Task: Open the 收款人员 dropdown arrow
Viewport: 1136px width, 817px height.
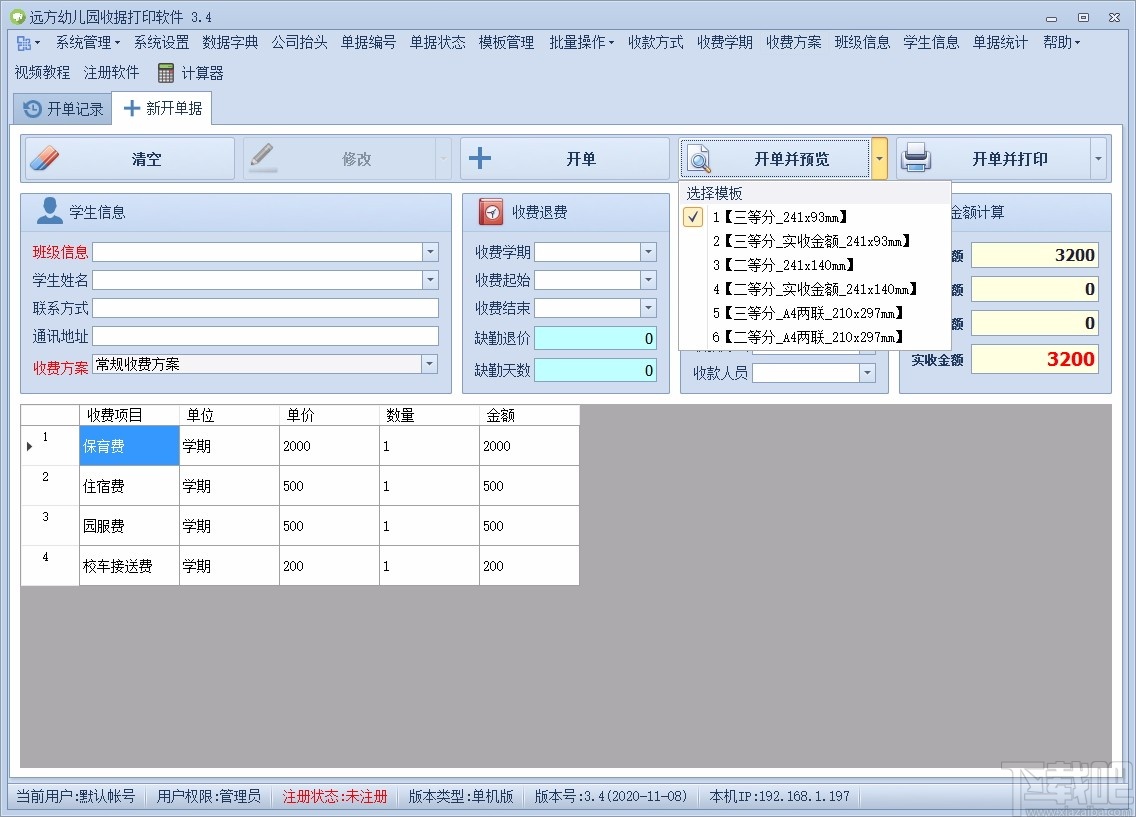Action: (x=867, y=373)
